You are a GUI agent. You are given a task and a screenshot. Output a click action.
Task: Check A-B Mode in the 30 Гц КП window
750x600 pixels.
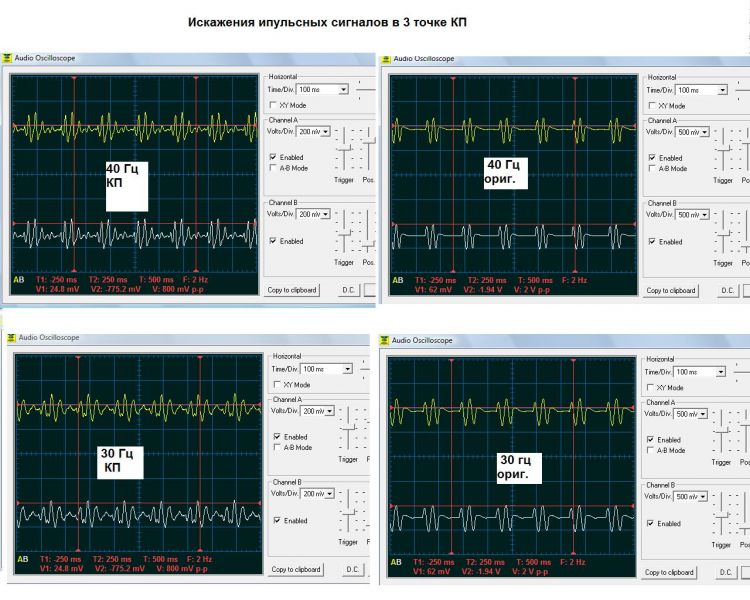point(277,447)
